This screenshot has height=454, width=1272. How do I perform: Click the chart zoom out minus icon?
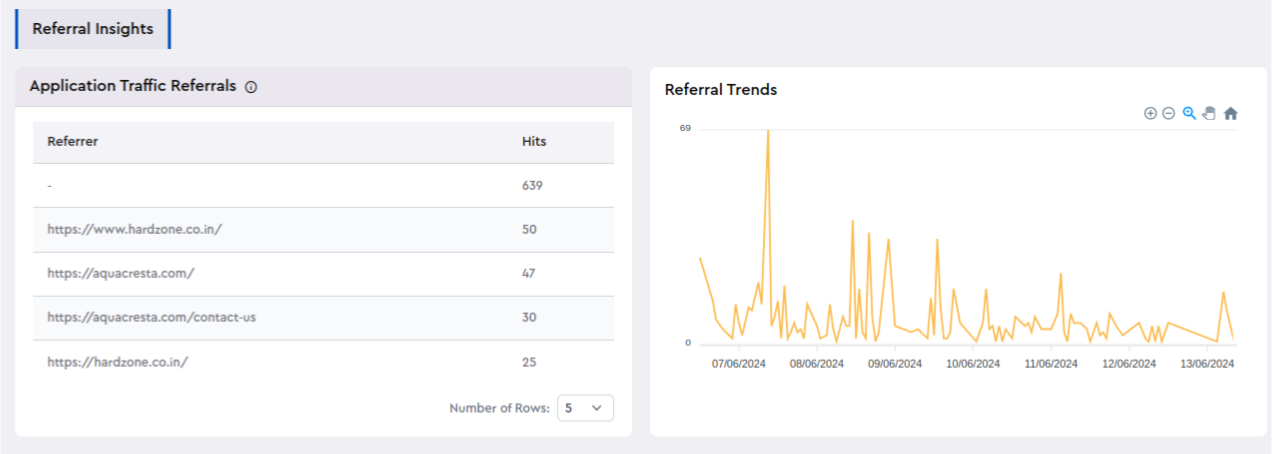1168,113
